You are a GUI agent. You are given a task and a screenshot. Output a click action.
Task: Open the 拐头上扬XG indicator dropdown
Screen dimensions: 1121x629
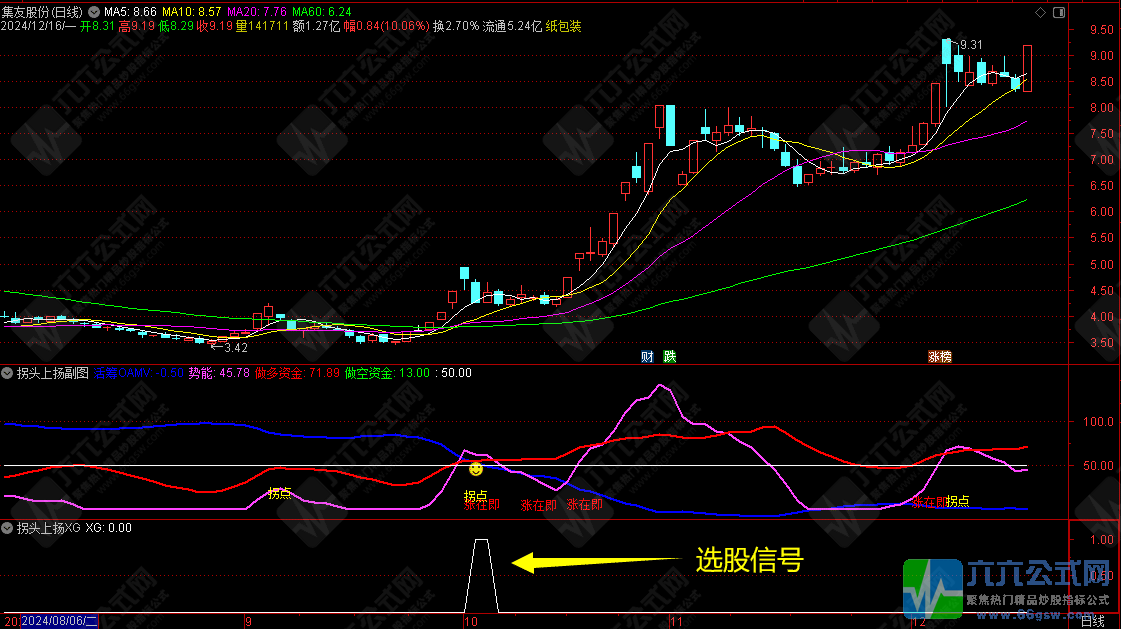pos(8,527)
